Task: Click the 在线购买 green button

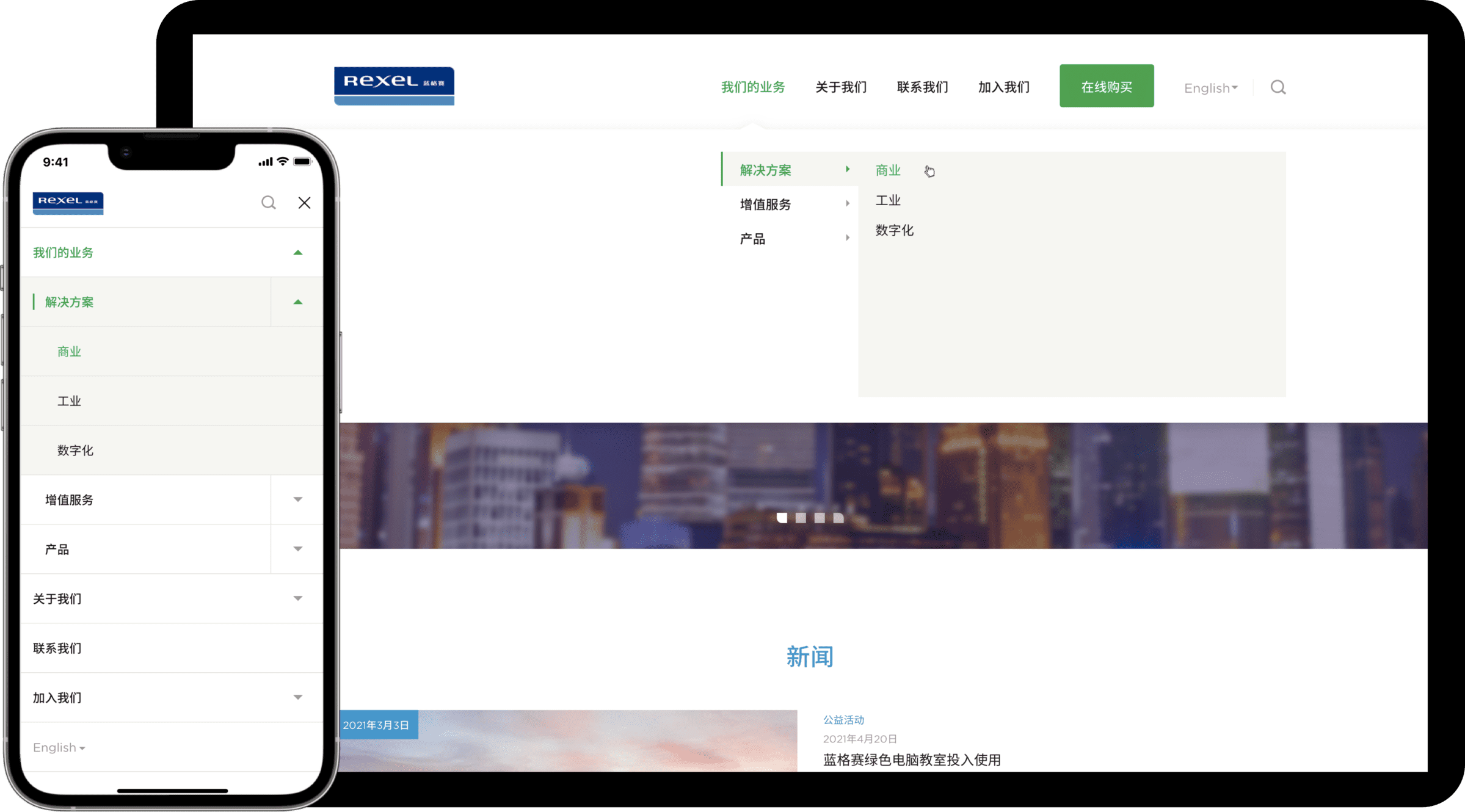Action: pos(1107,85)
